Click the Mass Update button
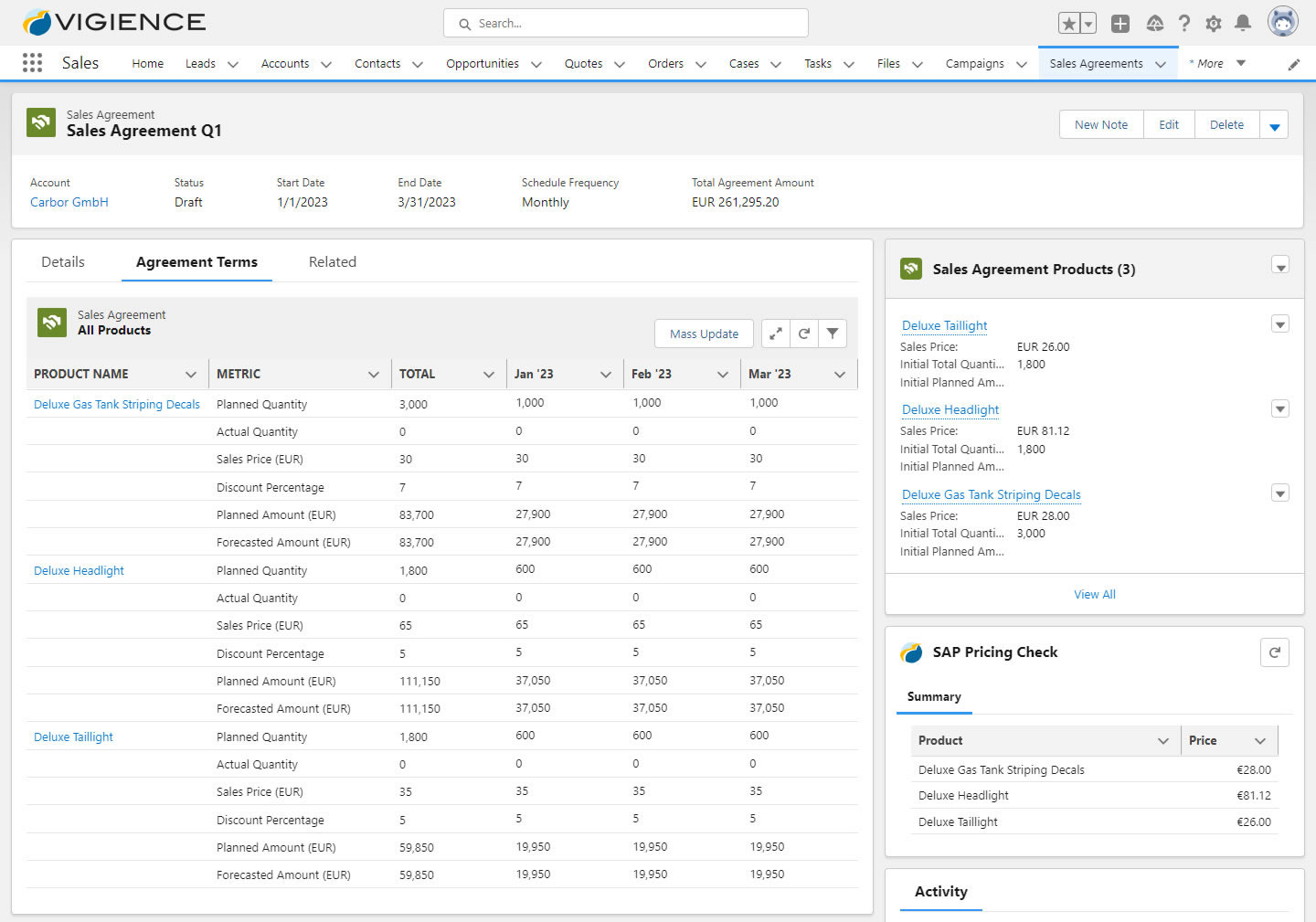Screen dimensions: 1316x922 click(x=704, y=334)
